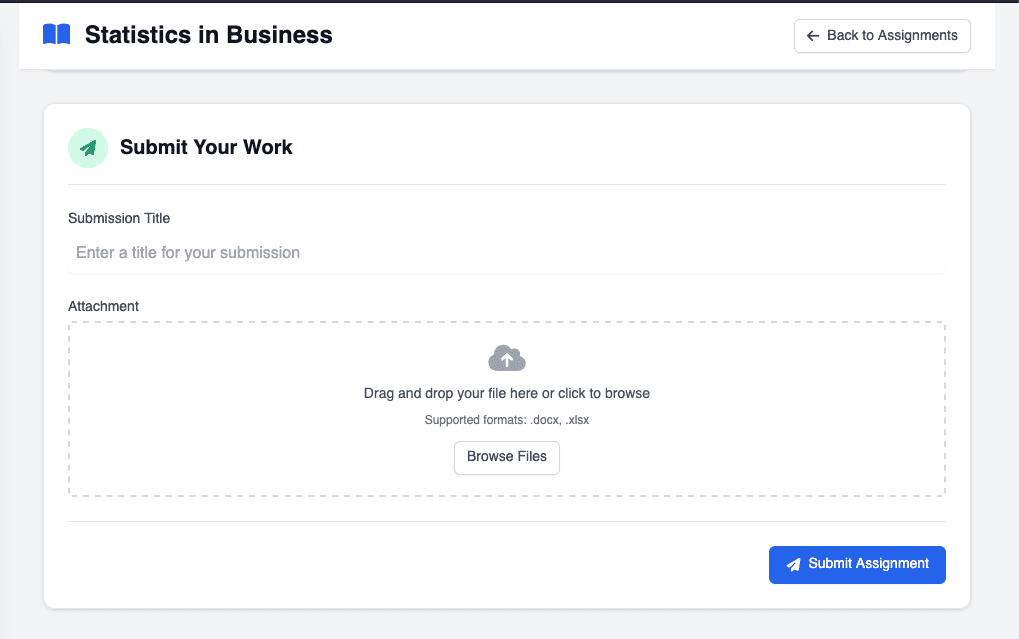The height and width of the screenshot is (639, 1019).
Task: Click the Submit Your Work heading
Action: 206,148
